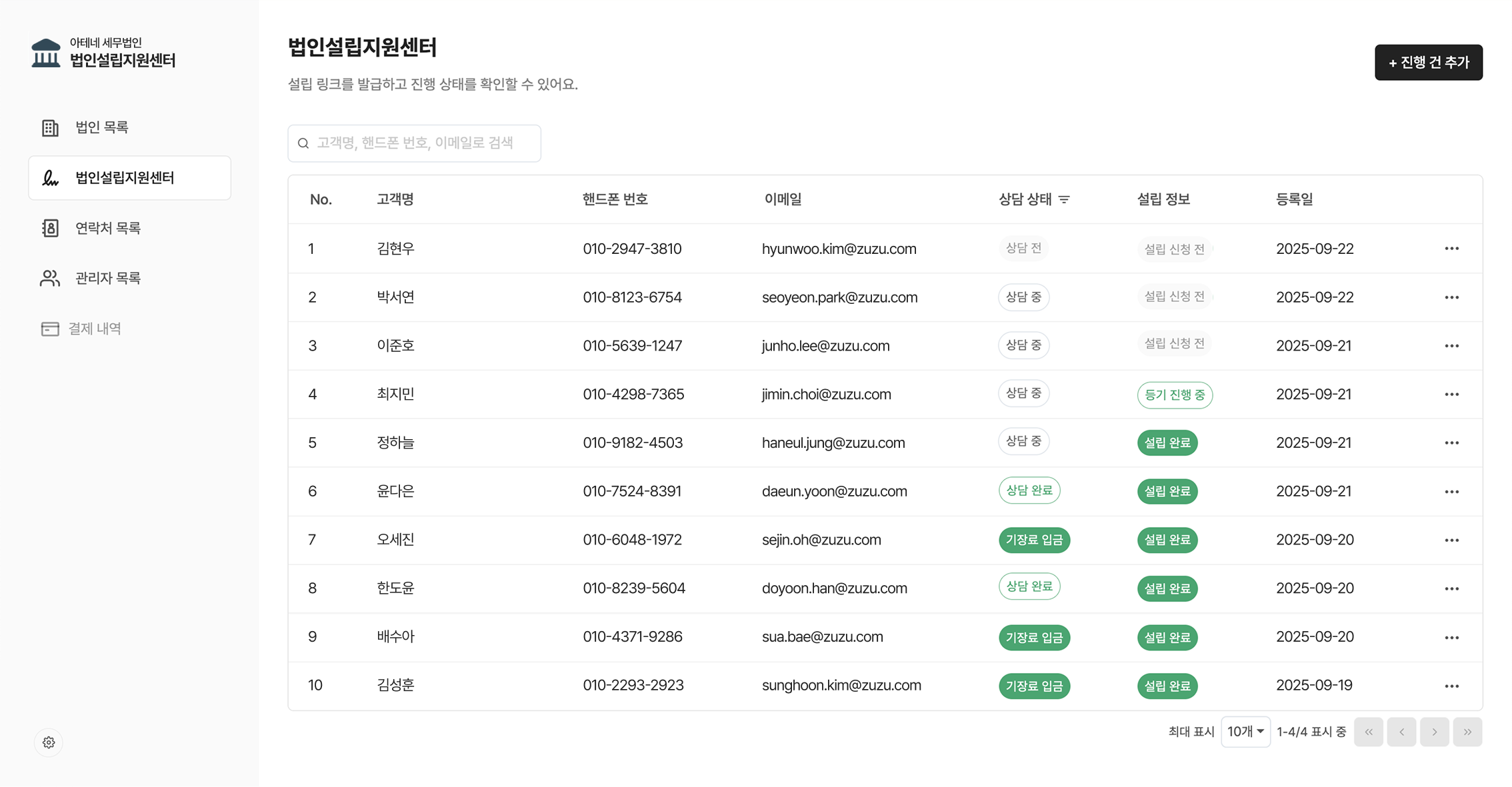Viewport: 1512px width, 787px height.
Task: Toggle 오세진's 기장료 입금 badge
Action: (x=1034, y=540)
